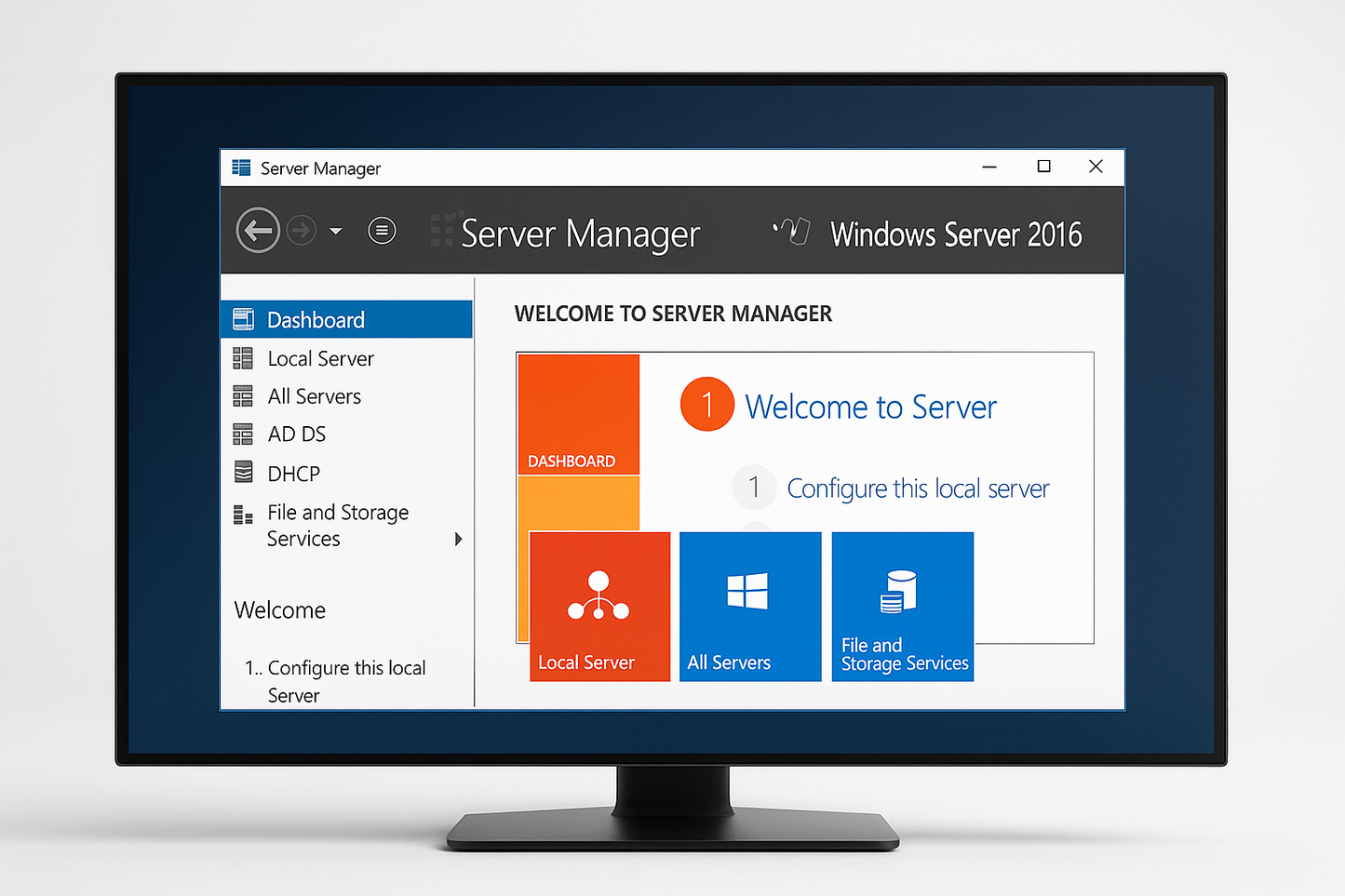Open the notifications flag icon
Image resolution: width=1345 pixels, height=896 pixels.
pos(790,232)
